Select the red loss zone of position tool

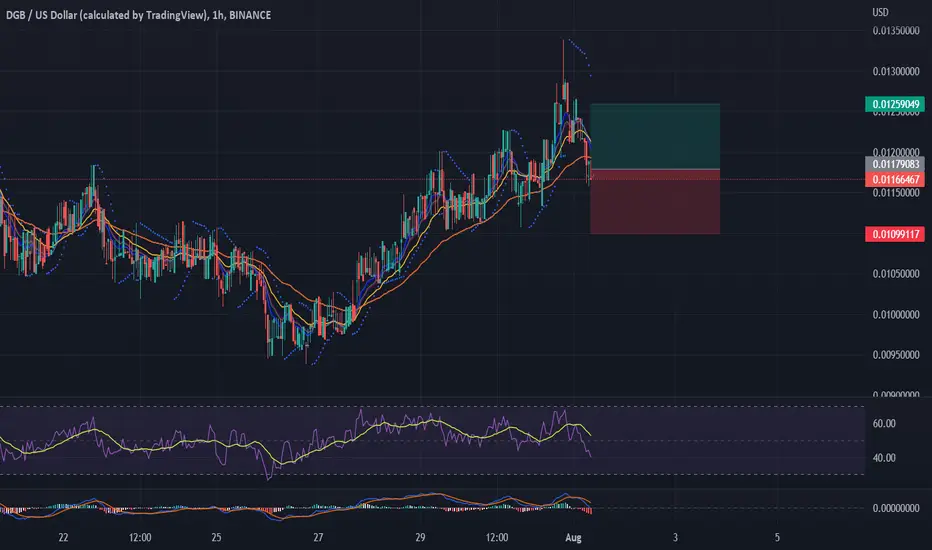[655, 202]
